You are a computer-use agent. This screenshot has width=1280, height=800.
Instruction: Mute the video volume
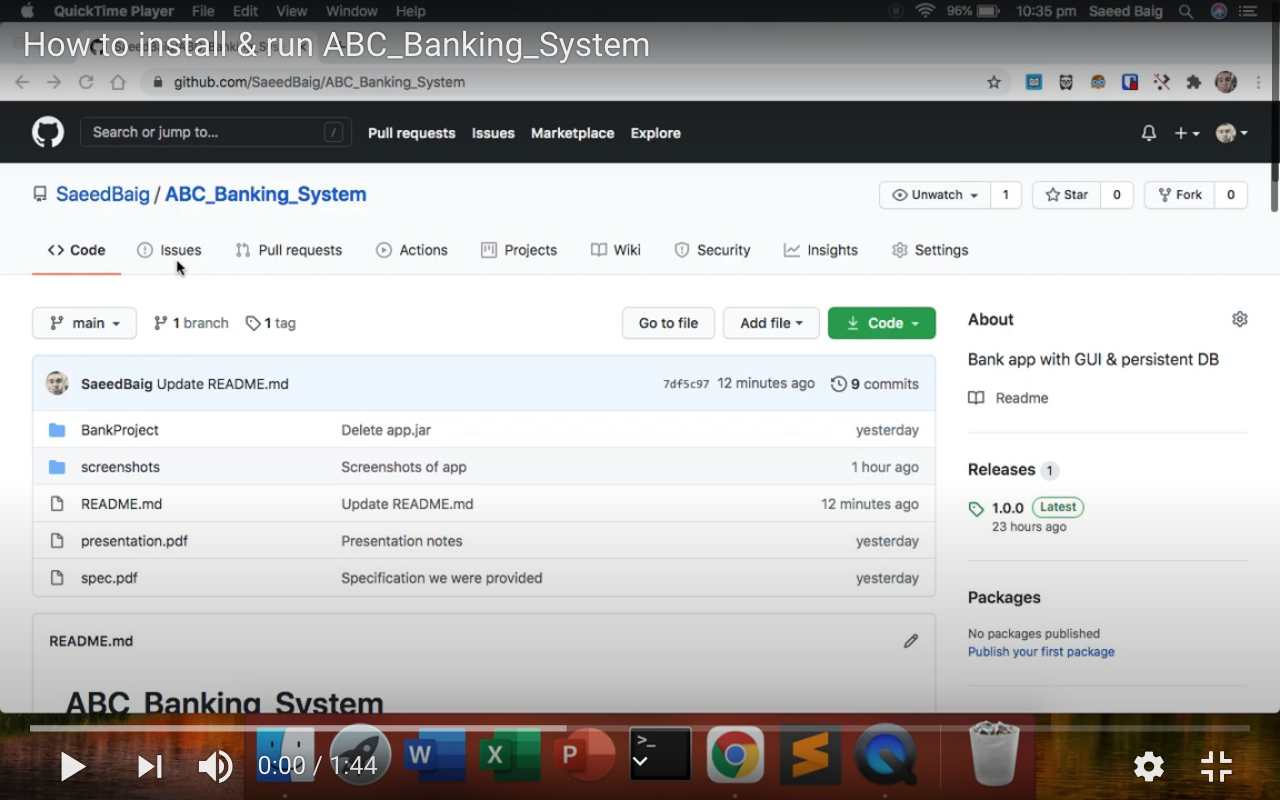click(215, 767)
